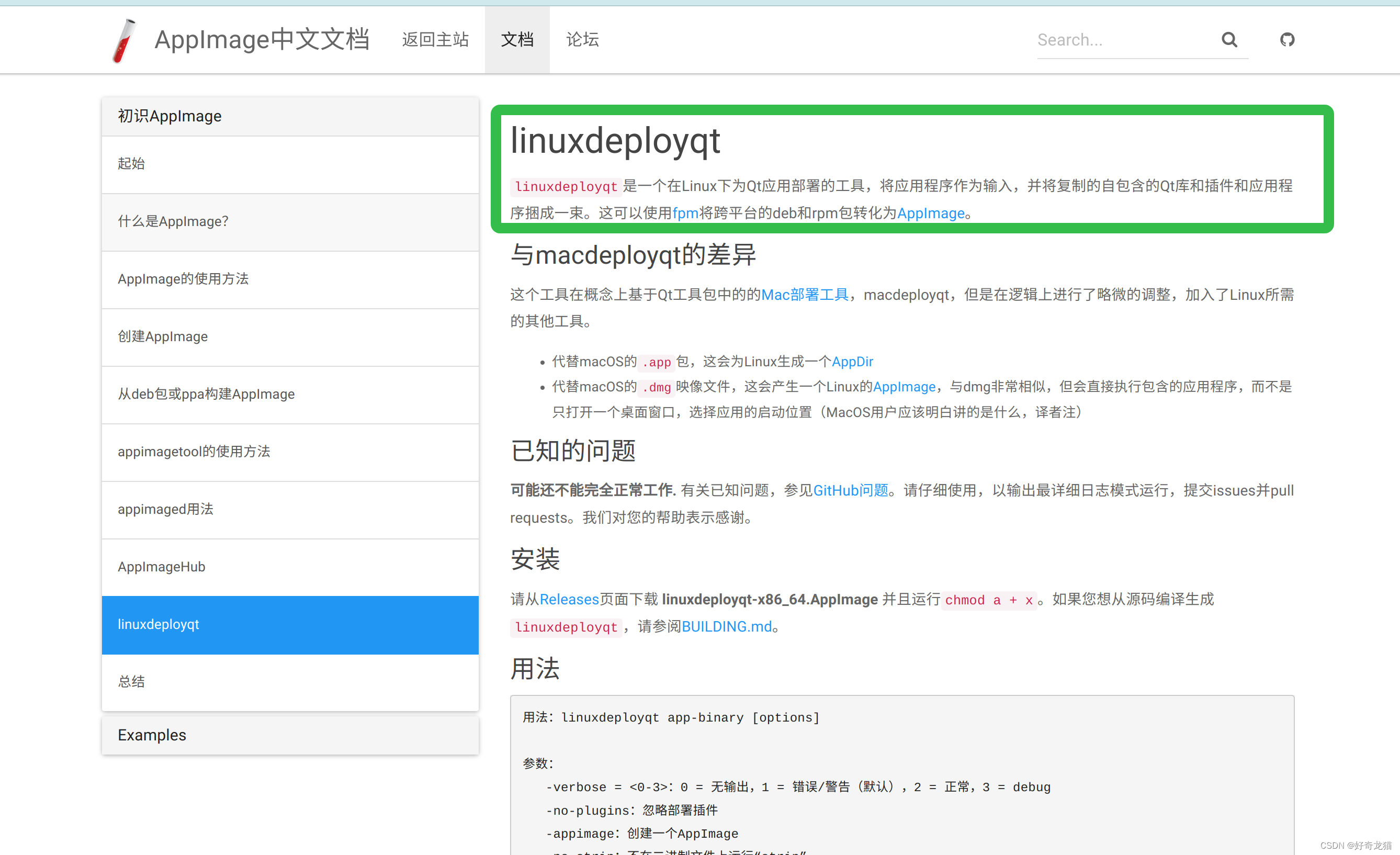The image size is (1400, 855).
Task: Click the '.dmg' inline code
Action: click(x=656, y=387)
